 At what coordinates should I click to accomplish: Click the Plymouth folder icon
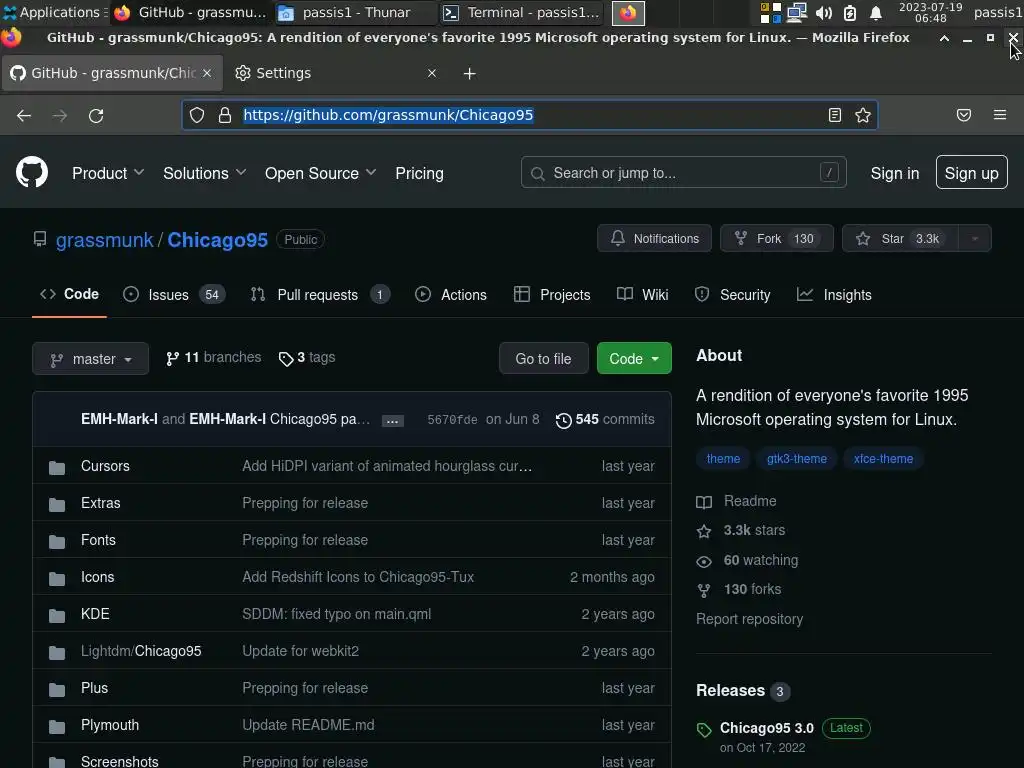(x=57, y=726)
